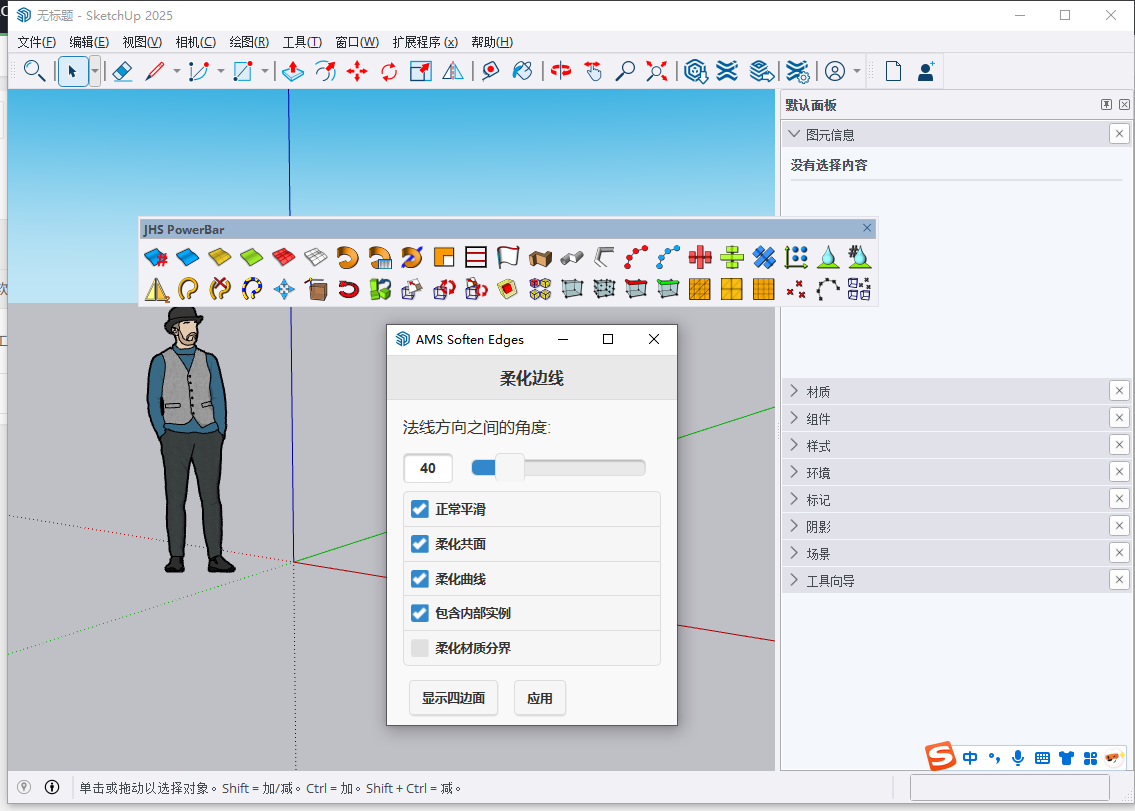This screenshot has height=811, width=1135.
Task: Enable the 柔化材质分界 checkbox
Action: coord(420,648)
